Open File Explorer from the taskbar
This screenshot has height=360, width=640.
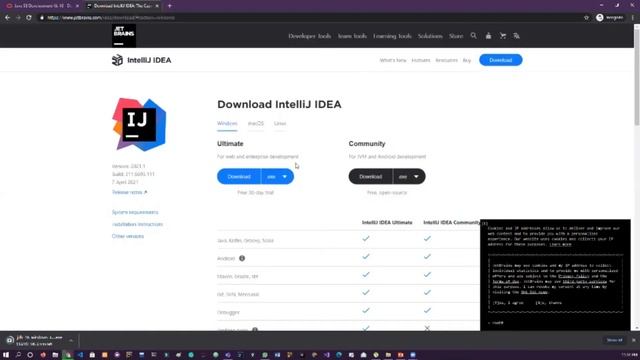[55, 355]
